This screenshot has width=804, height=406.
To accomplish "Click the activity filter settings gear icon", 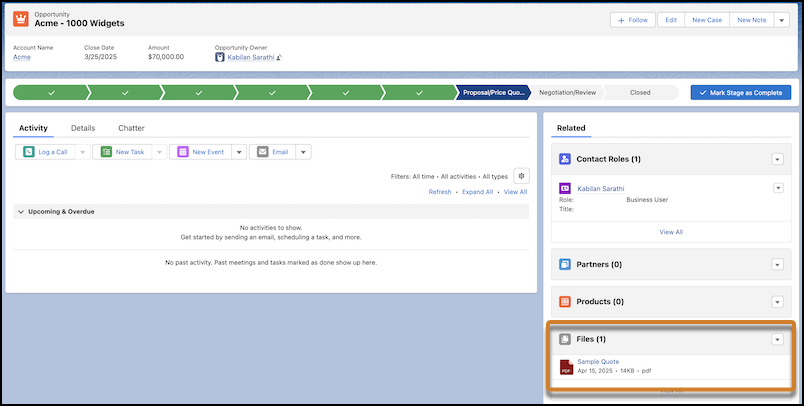I will [x=520, y=175].
